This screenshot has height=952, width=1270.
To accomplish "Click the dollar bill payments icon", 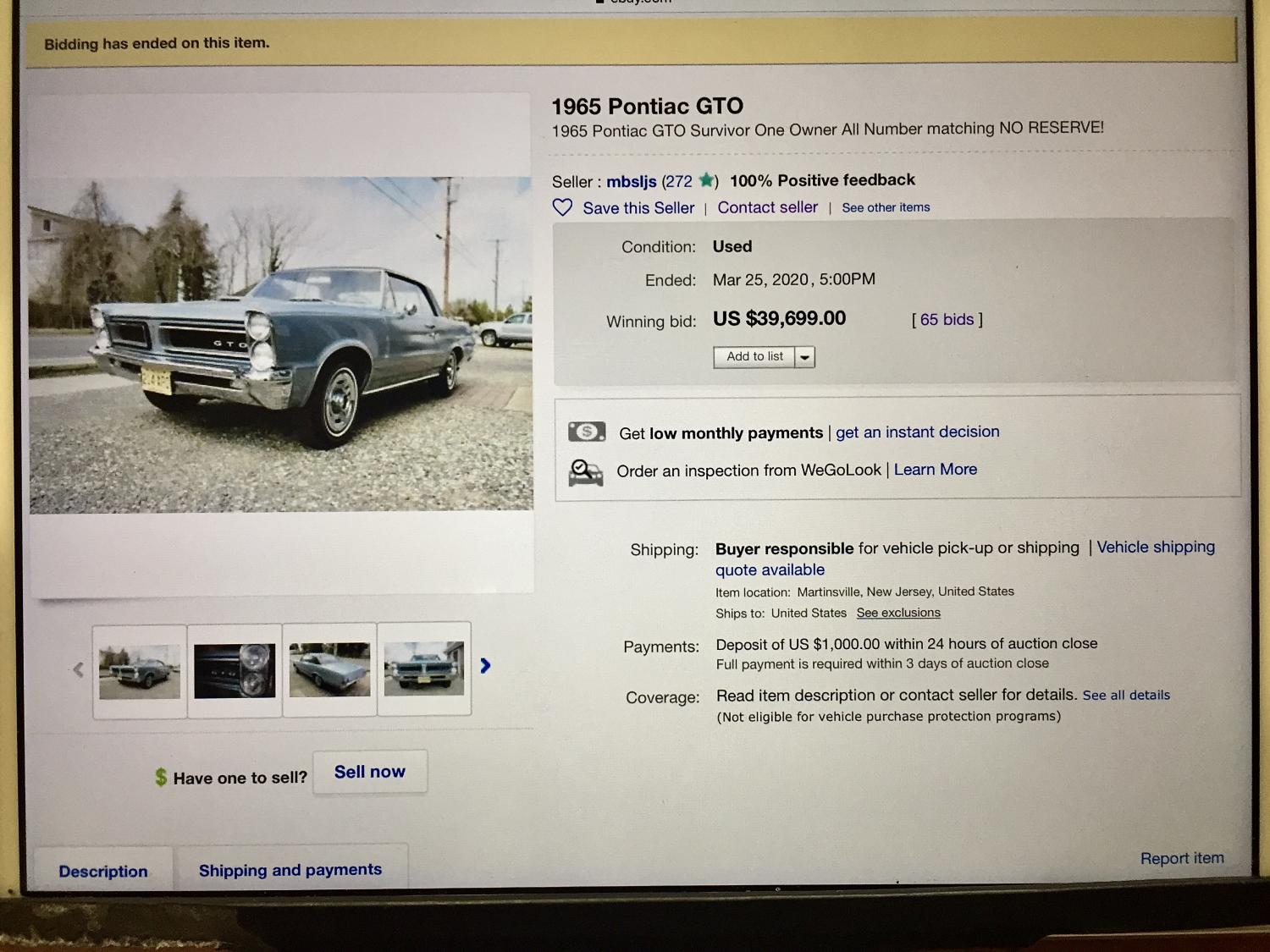I will pyautogui.click(x=587, y=432).
